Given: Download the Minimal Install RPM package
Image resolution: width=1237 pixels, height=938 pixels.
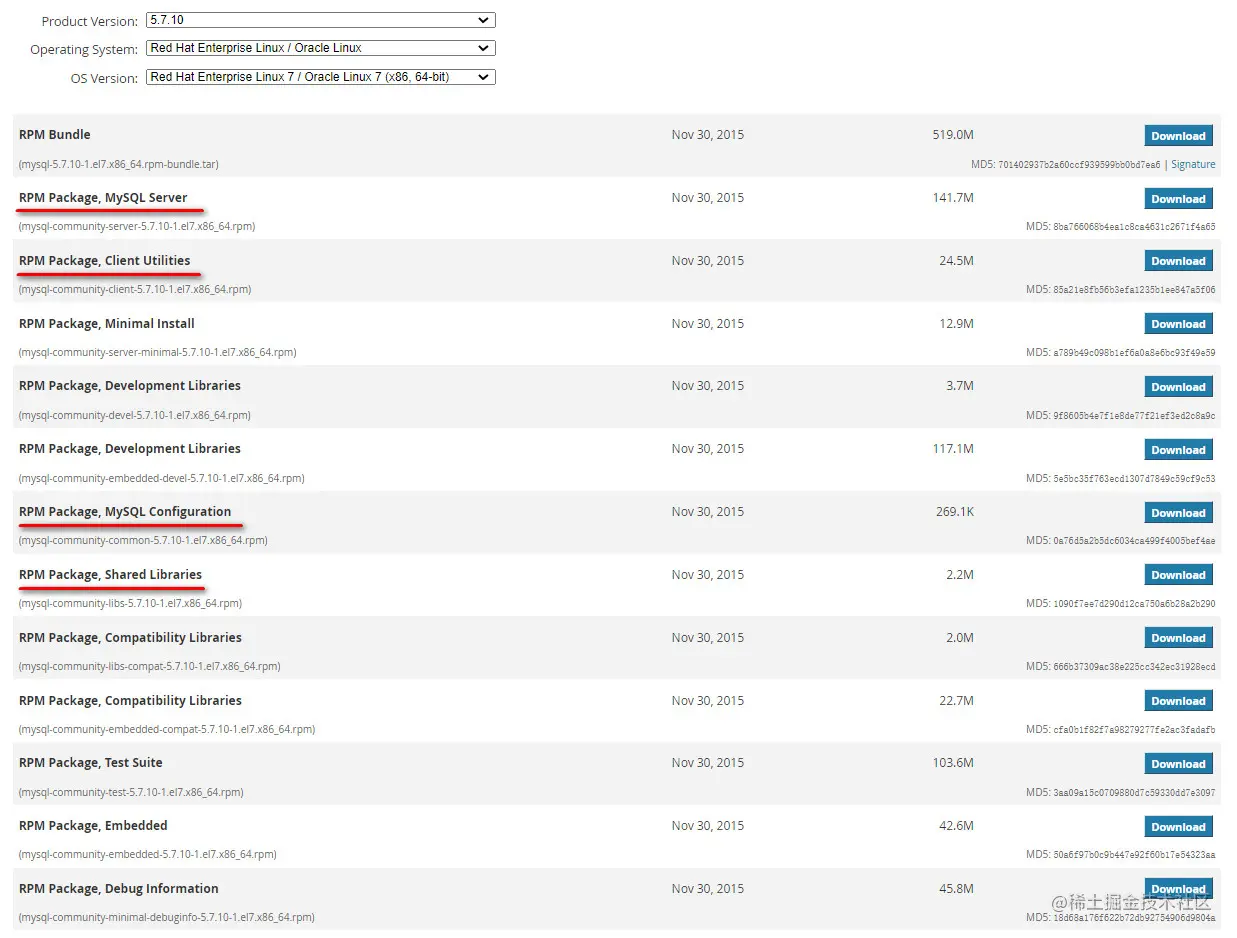Looking at the screenshot, I should [x=1178, y=324].
